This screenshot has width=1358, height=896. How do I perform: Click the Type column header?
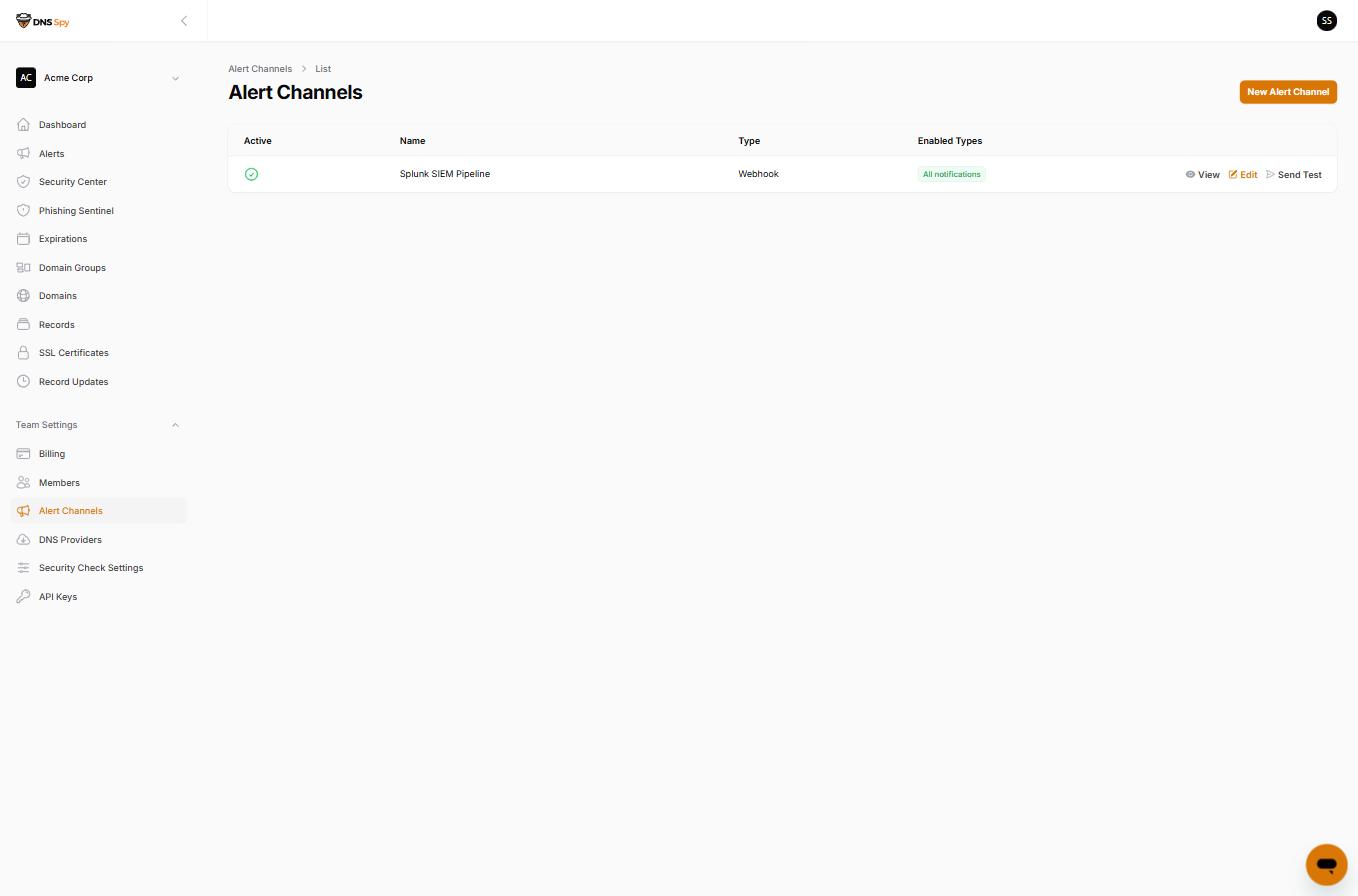749,141
